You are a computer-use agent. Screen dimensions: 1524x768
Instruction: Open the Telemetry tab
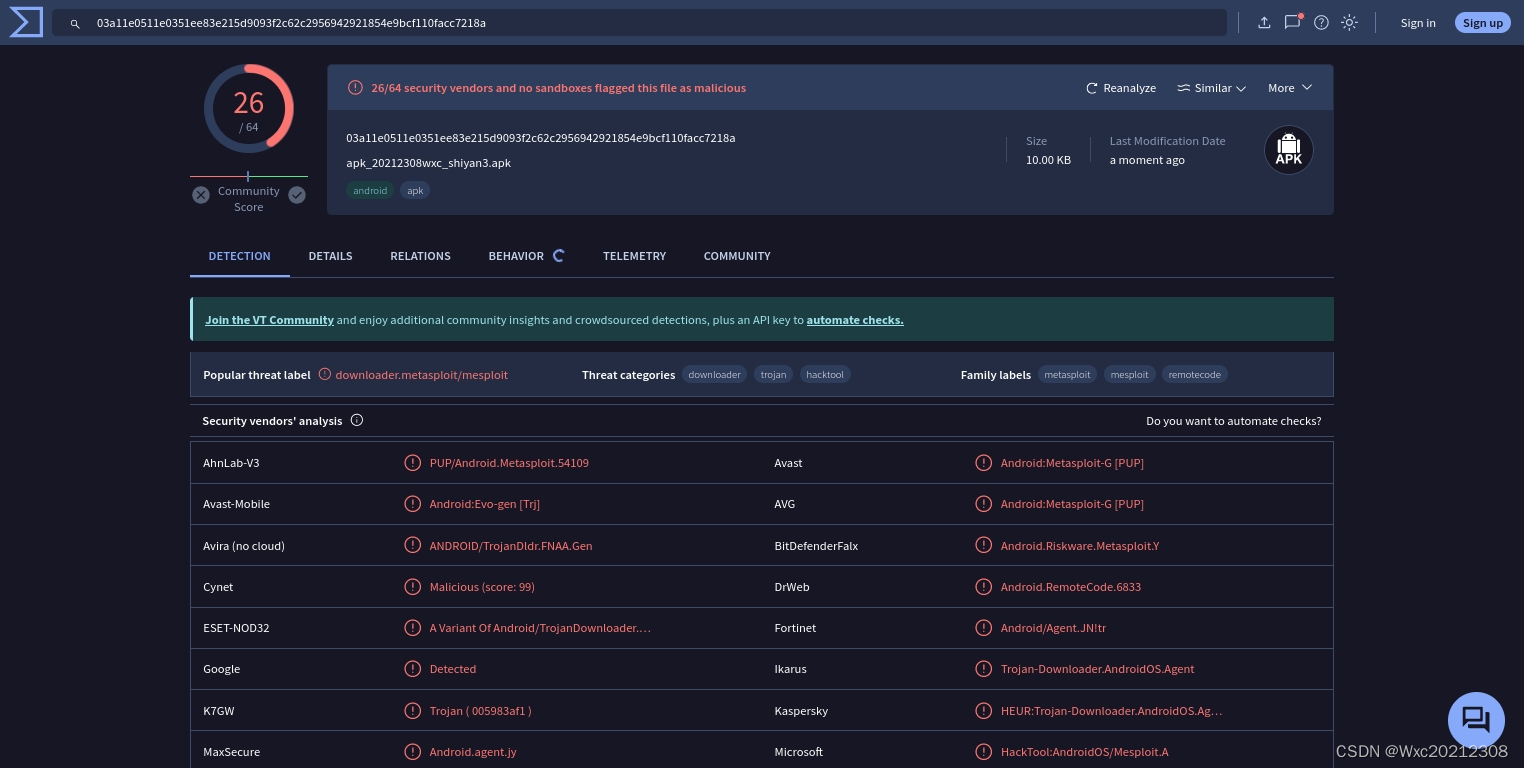[x=634, y=256]
